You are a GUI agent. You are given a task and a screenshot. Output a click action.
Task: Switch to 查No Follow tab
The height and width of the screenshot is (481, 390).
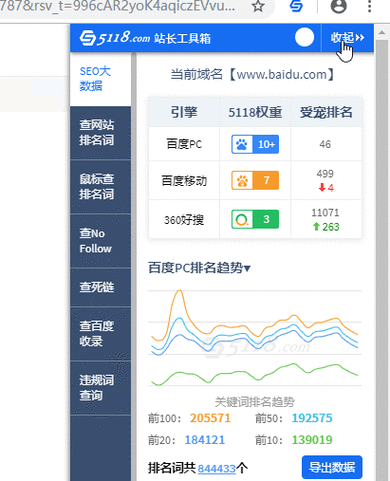coord(100,241)
